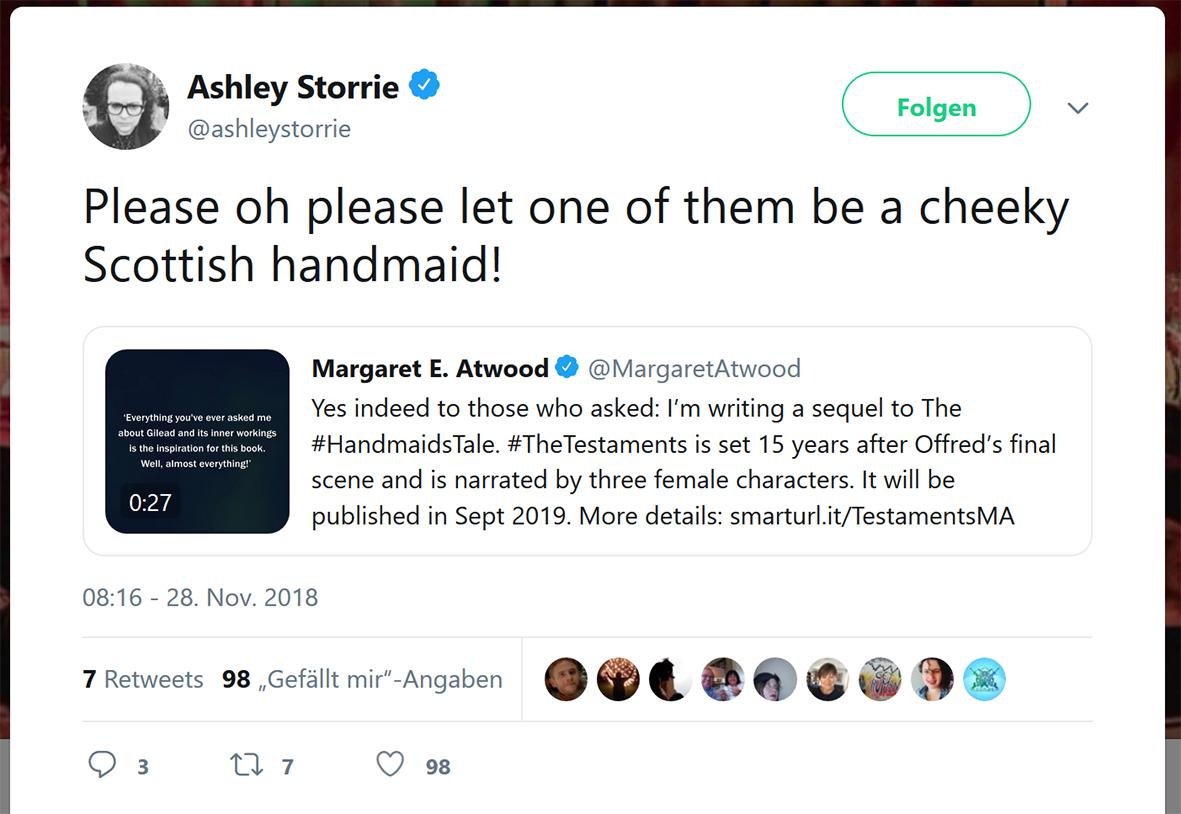
Task: Click Ashley Storrie's blue verified badge
Action: tap(424, 84)
